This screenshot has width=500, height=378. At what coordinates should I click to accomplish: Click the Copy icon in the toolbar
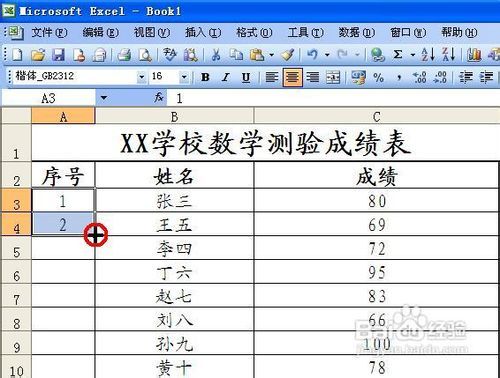coord(236,55)
